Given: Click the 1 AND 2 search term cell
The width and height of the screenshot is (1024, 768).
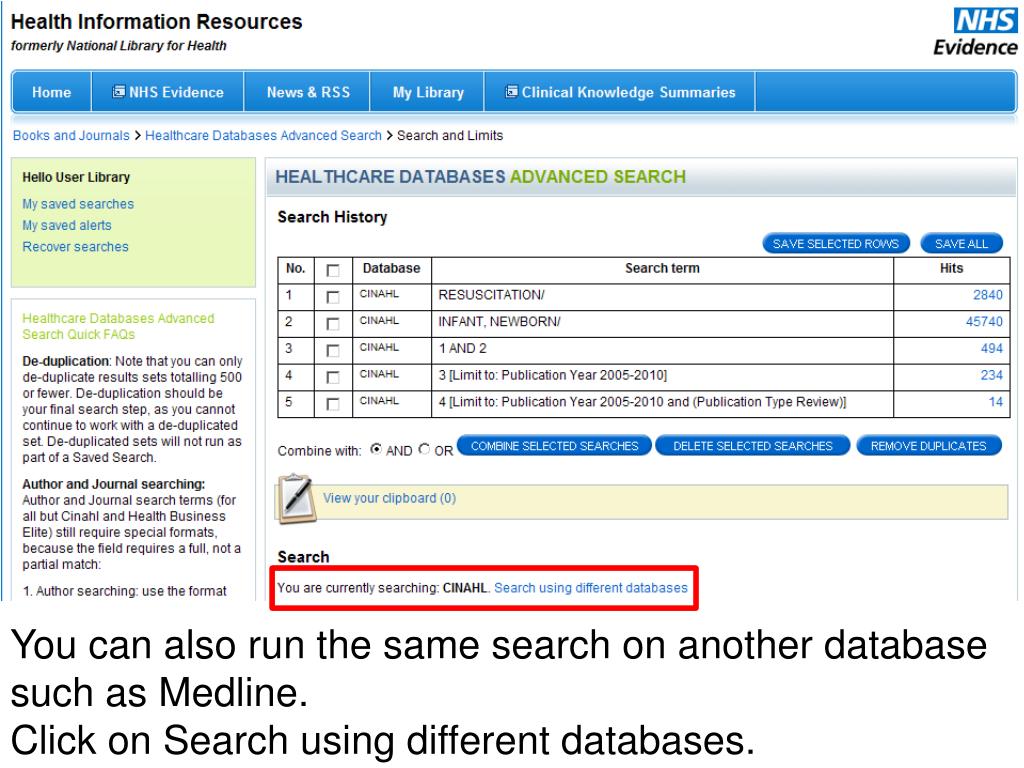Looking at the screenshot, I should (662, 349).
